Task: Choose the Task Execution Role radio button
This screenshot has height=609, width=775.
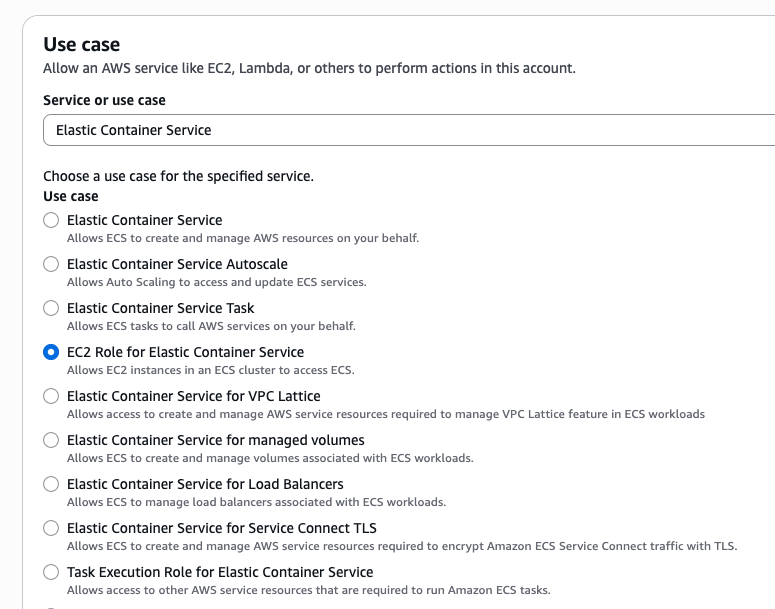Action: point(51,572)
